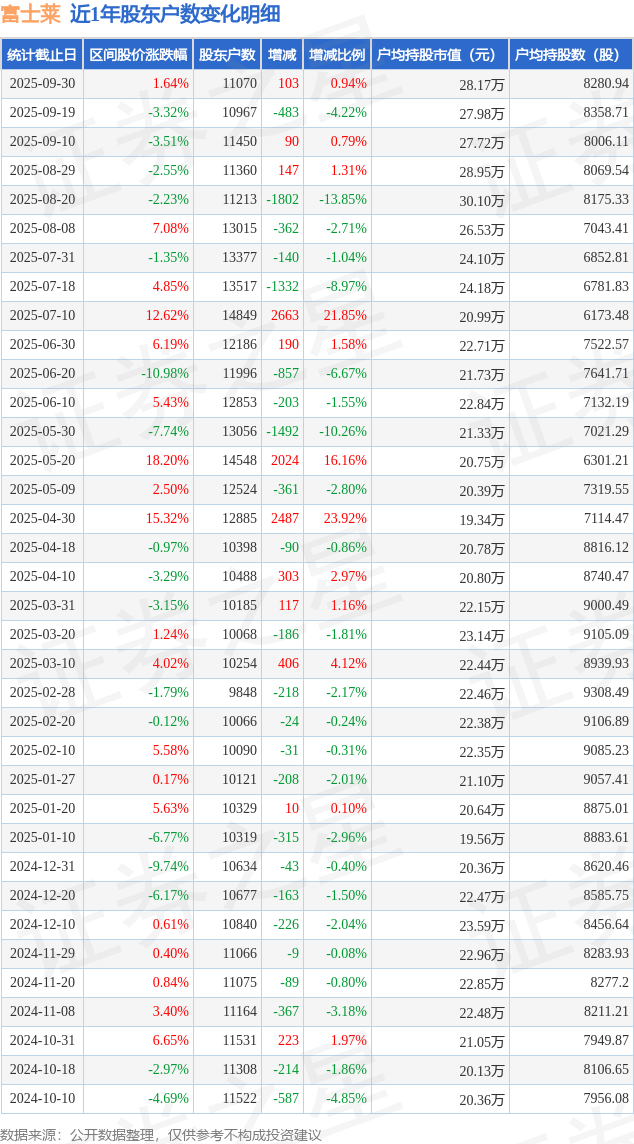Click the 增减比例 column header
Image resolution: width=634 pixels, height=1144 pixels.
337,55
